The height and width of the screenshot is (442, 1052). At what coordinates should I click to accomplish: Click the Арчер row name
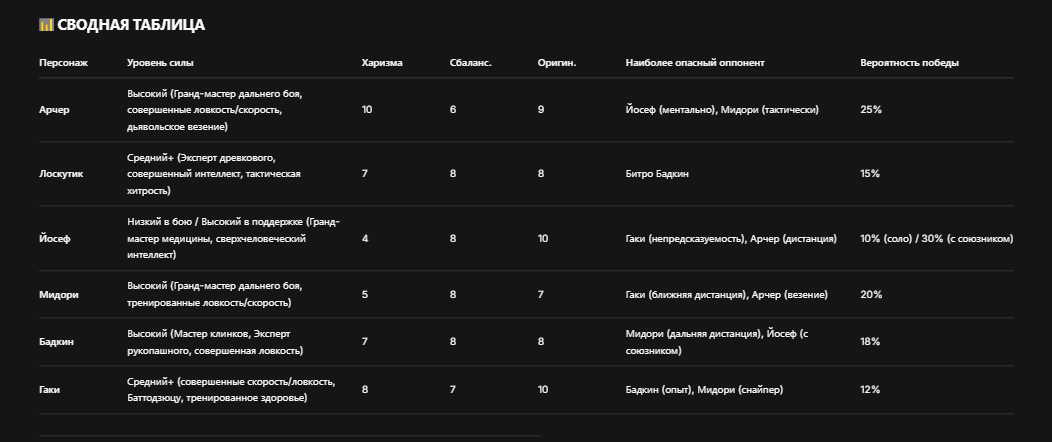(54, 110)
